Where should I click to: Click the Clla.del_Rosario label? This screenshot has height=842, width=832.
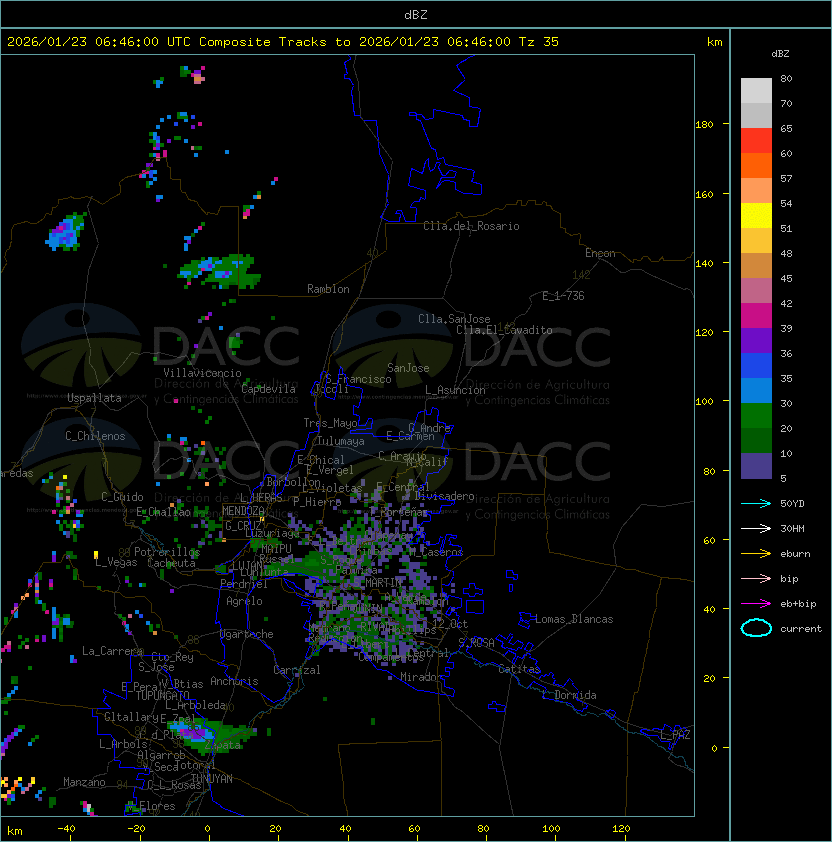pyautogui.click(x=471, y=226)
